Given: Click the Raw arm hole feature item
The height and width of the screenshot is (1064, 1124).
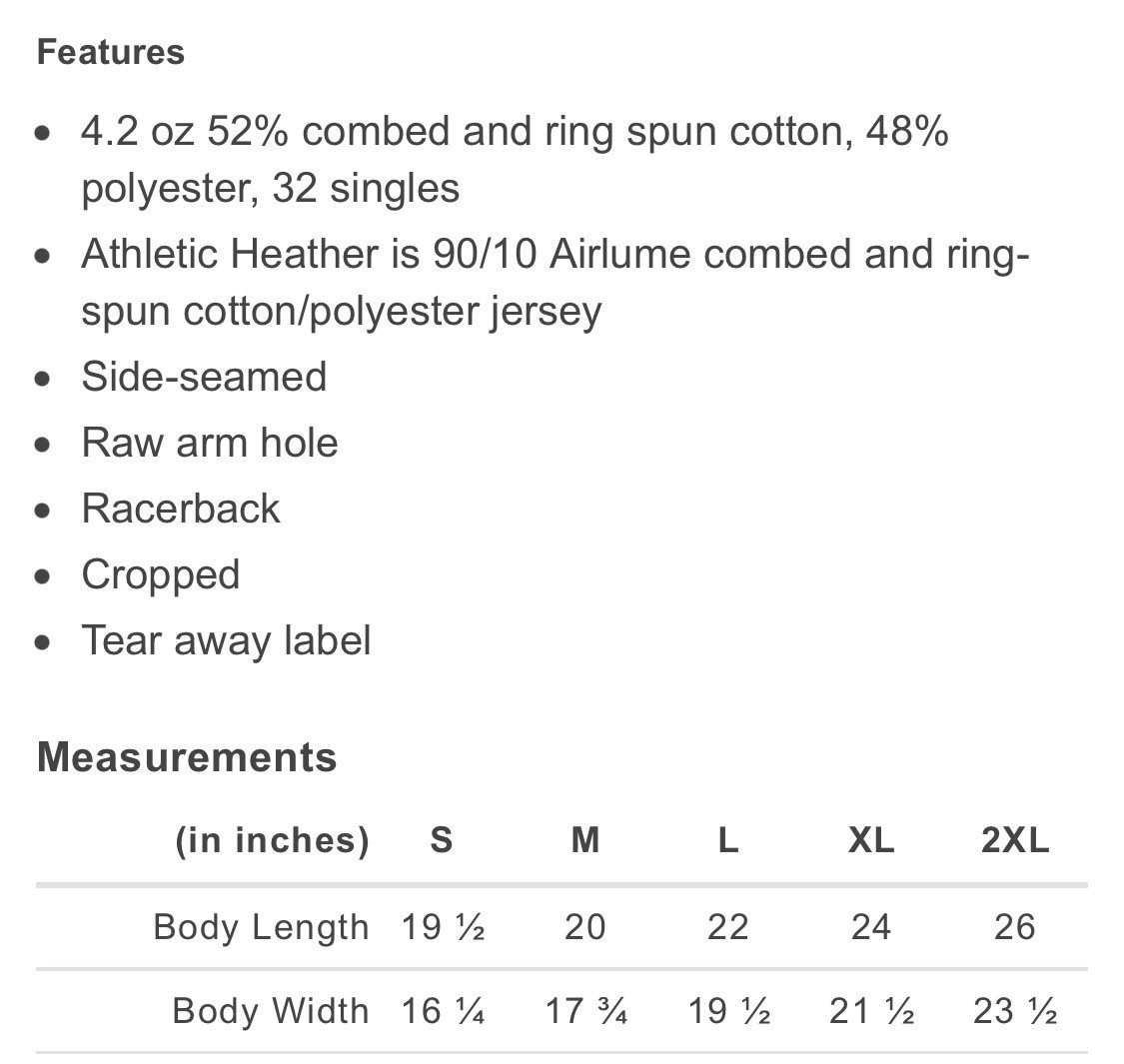Looking at the screenshot, I should click(x=210, y=443).
